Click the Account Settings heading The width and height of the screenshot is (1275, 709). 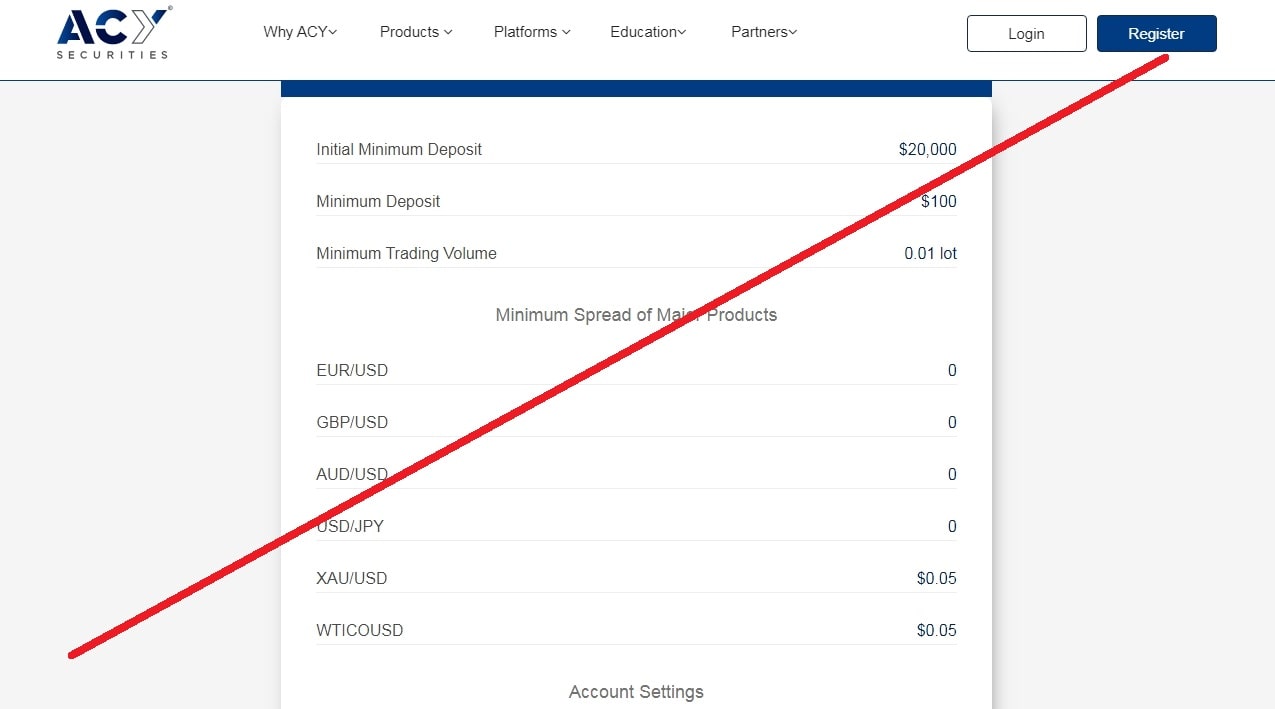pos(636,692)
